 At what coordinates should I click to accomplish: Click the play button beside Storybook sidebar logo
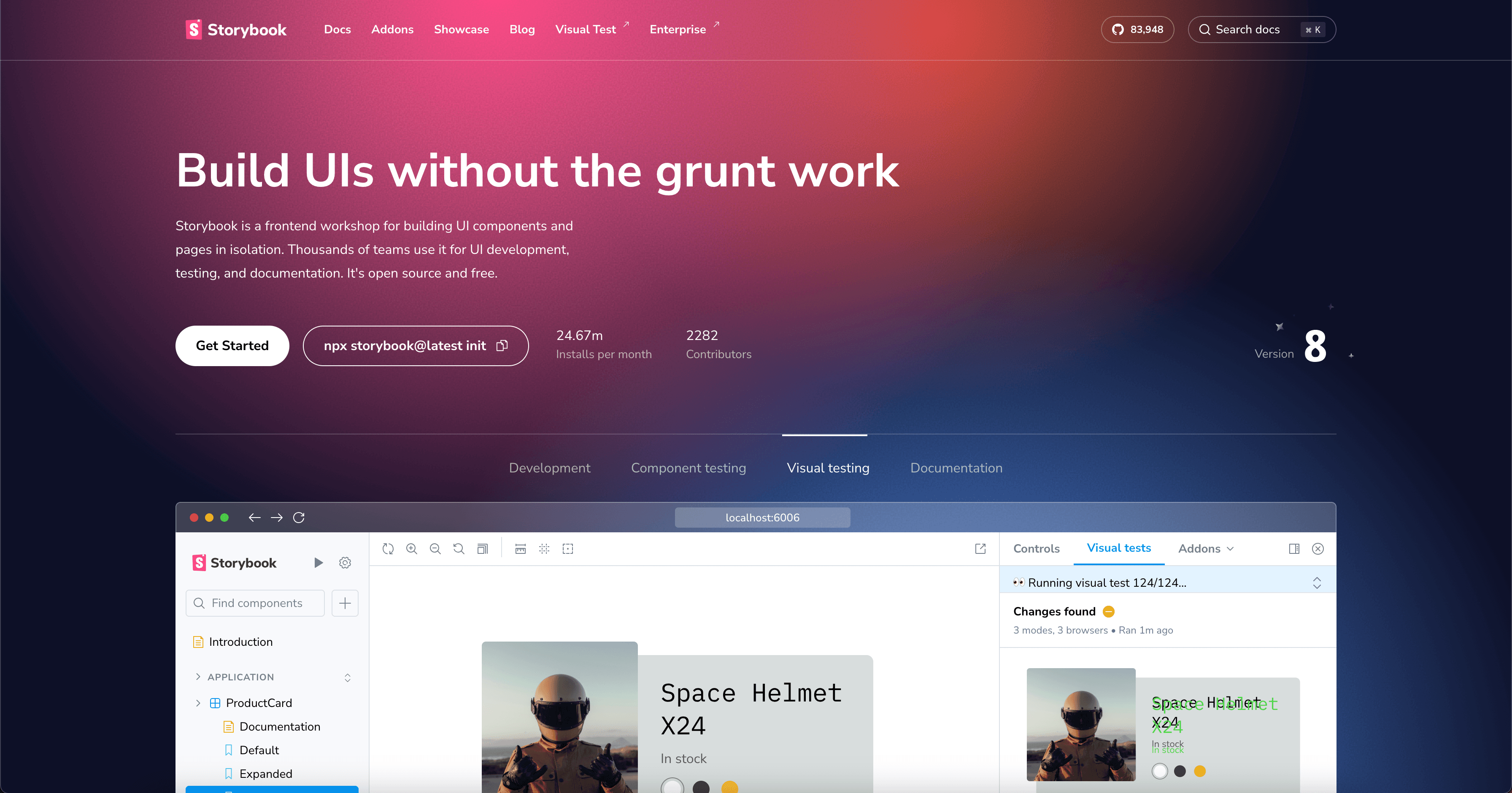coord(318,563)
